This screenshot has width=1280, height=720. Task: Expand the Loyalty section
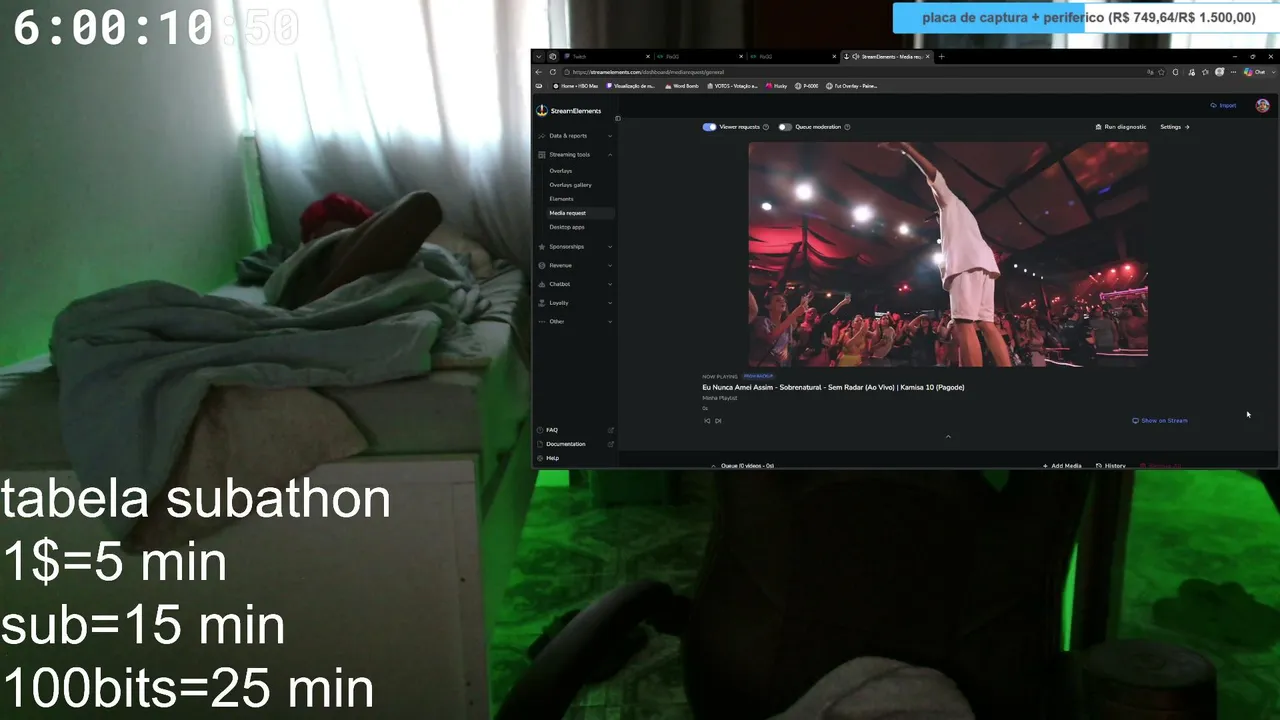pos(610,303)
